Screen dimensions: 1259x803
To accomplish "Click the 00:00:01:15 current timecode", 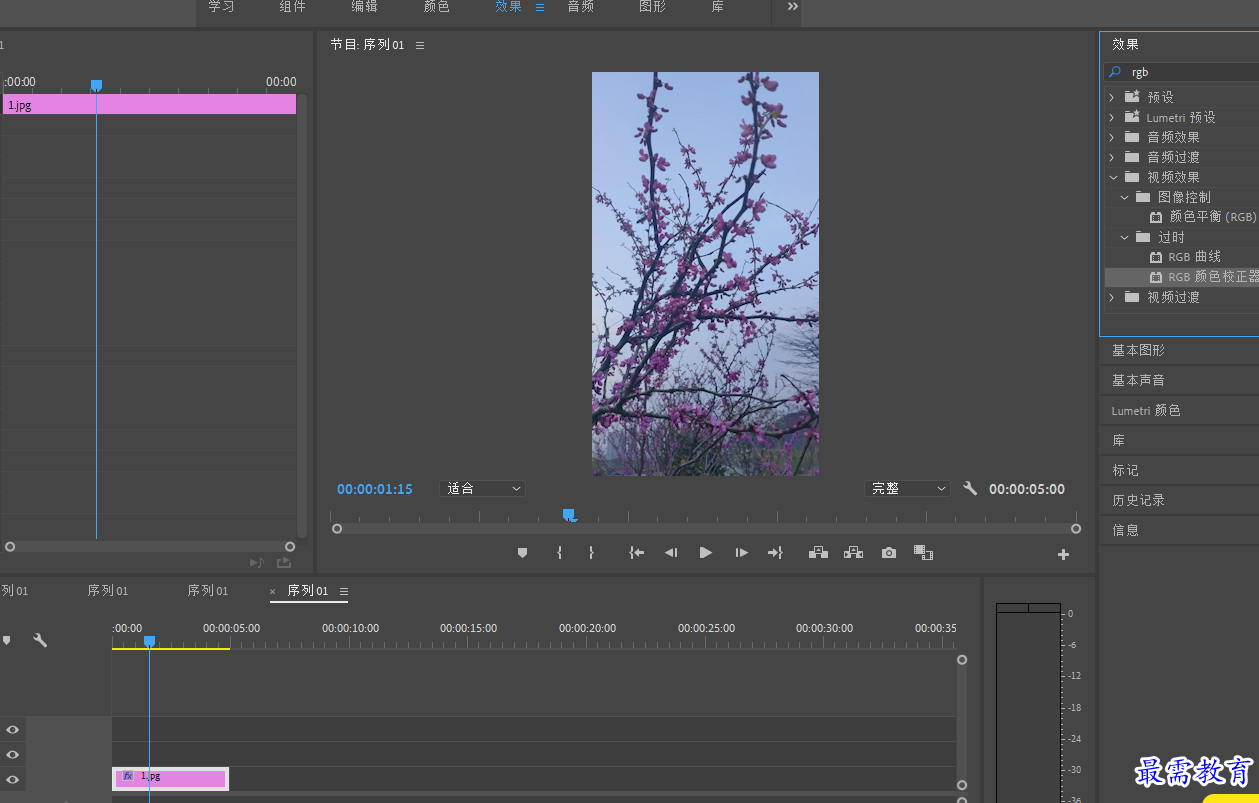I will (375, 489).
